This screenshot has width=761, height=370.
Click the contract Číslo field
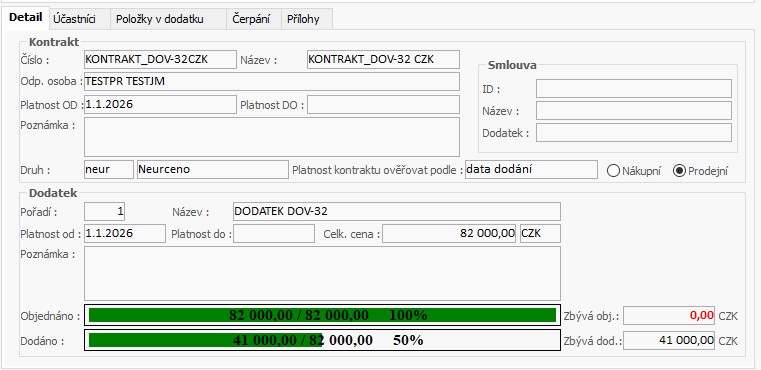[x=160, y=60]
